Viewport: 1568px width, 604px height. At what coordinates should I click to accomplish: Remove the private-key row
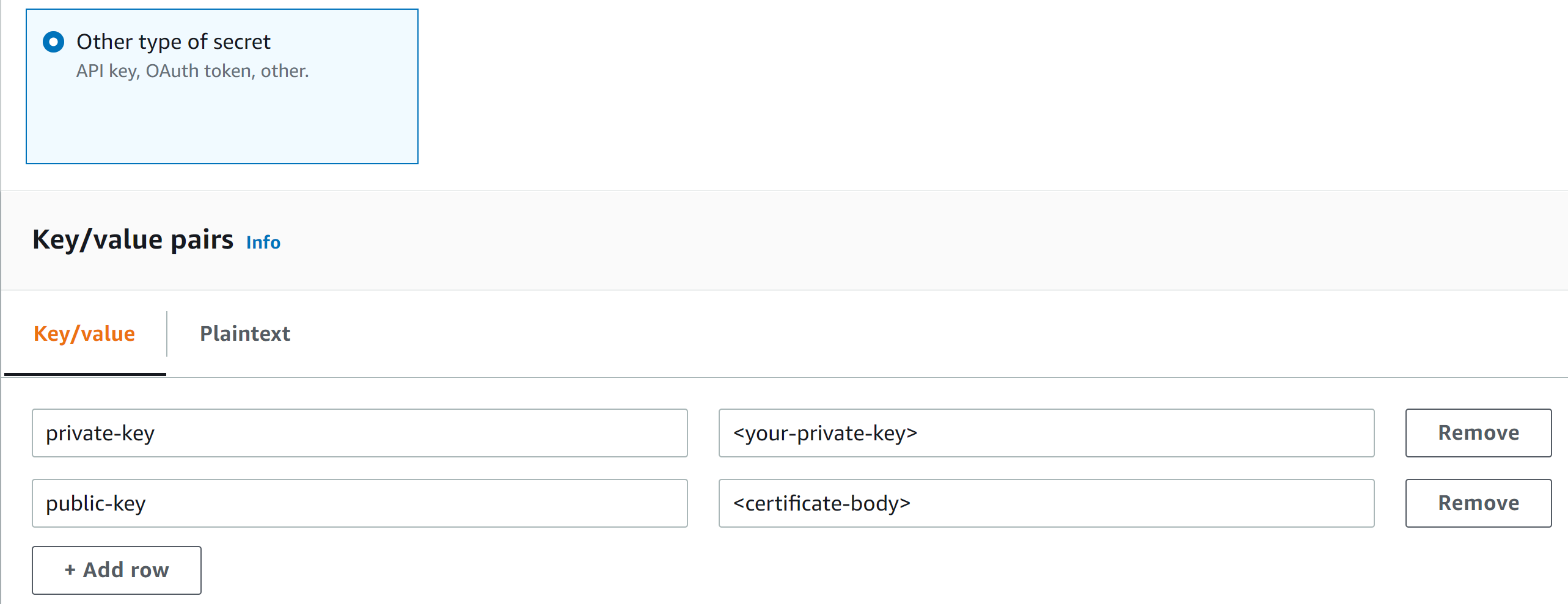tap(1478, 433)
